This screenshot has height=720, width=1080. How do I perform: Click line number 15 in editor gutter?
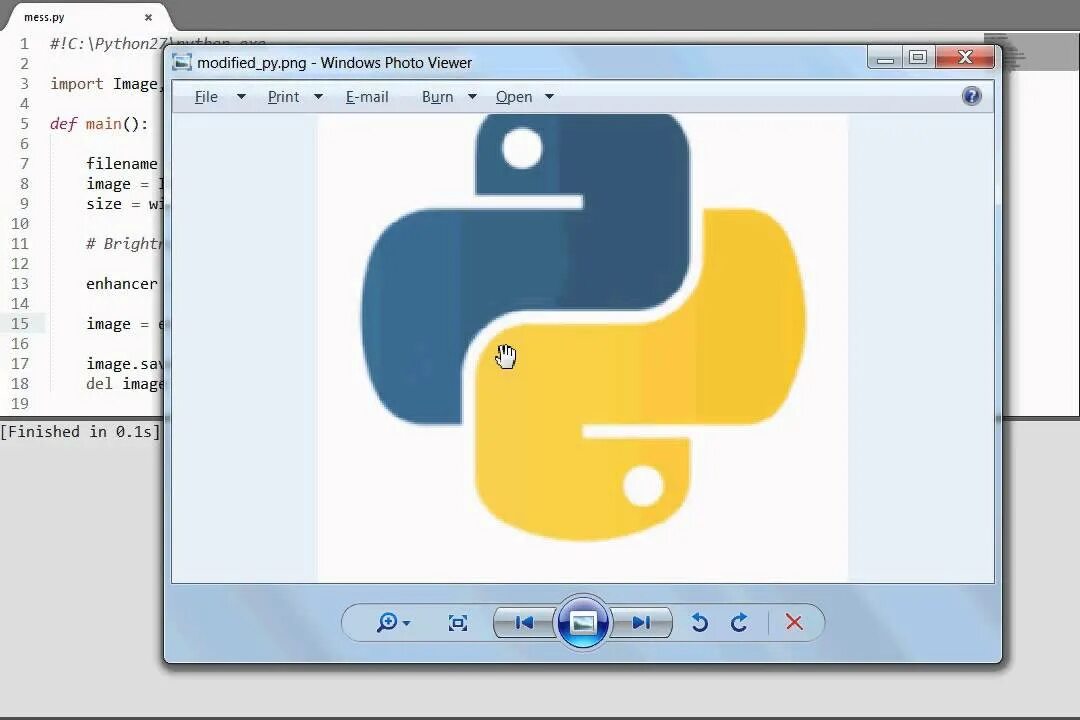20,323
